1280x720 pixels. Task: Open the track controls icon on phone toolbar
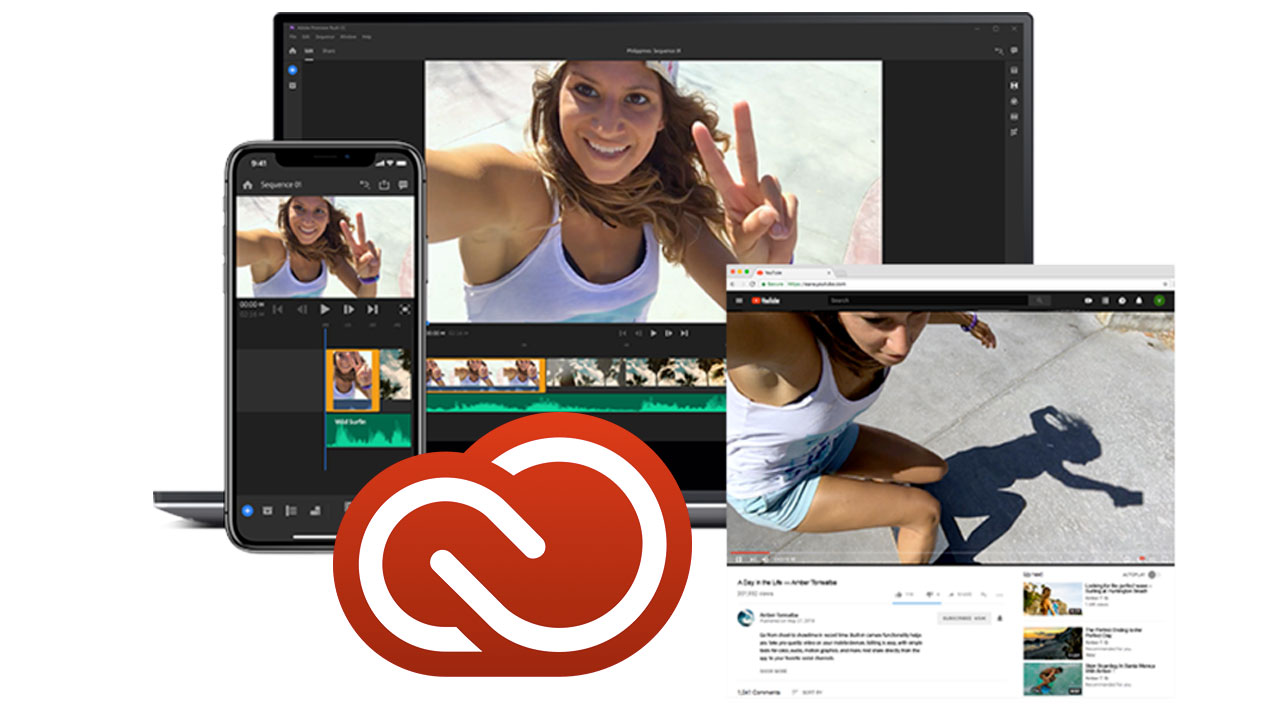[x=291, y=510]
